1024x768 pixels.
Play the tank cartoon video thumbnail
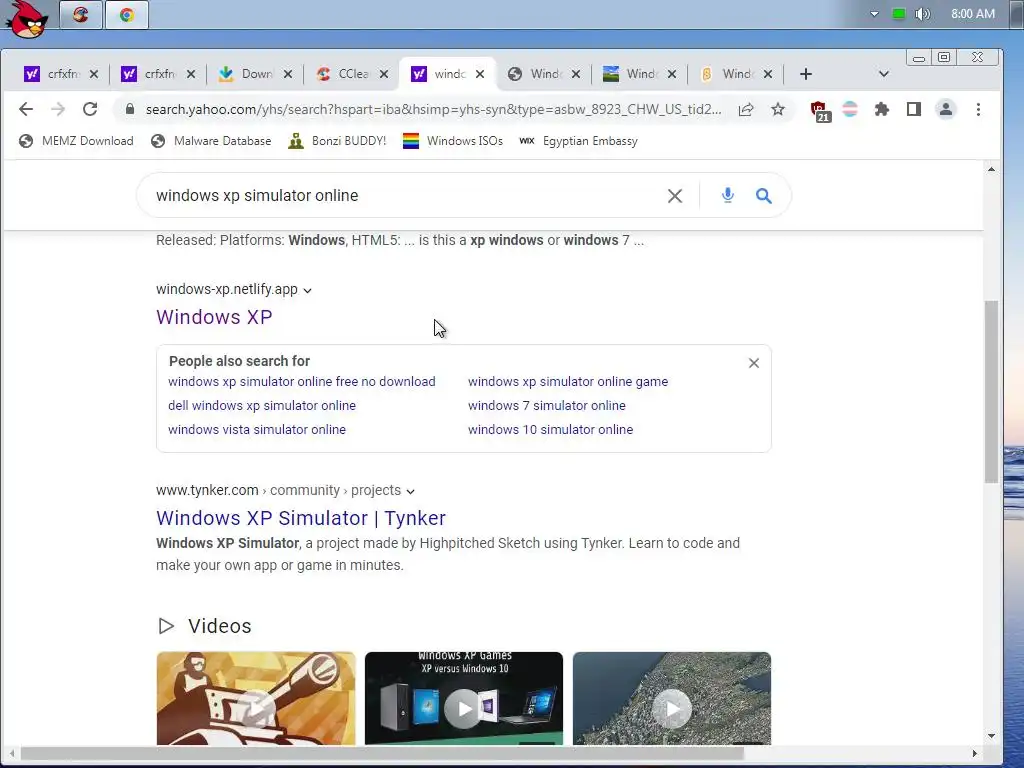pos(256,699)
